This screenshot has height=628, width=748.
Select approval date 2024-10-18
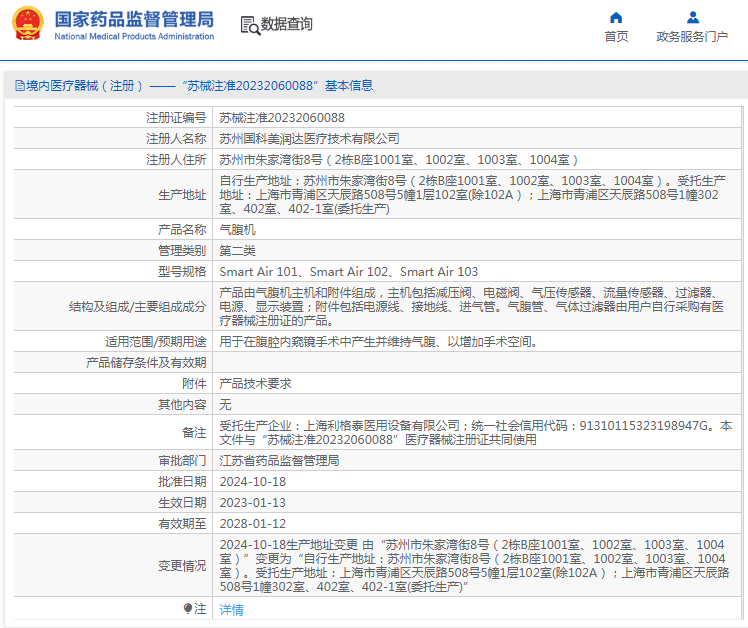pyautogui.click(x=253, y=481)
